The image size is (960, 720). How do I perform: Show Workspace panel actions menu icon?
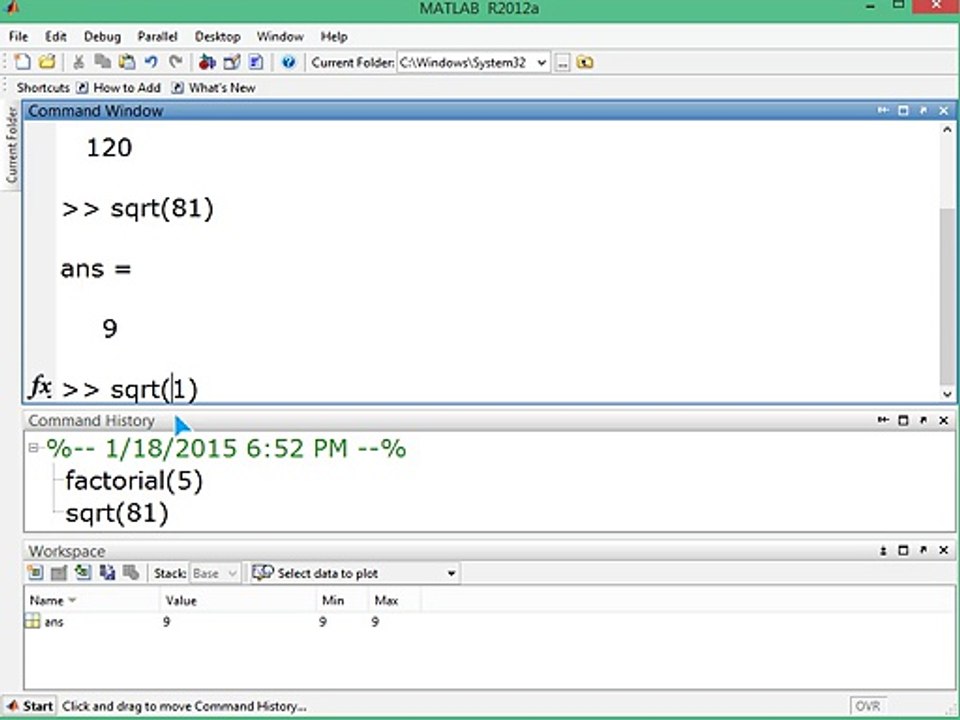click(883, 550)
